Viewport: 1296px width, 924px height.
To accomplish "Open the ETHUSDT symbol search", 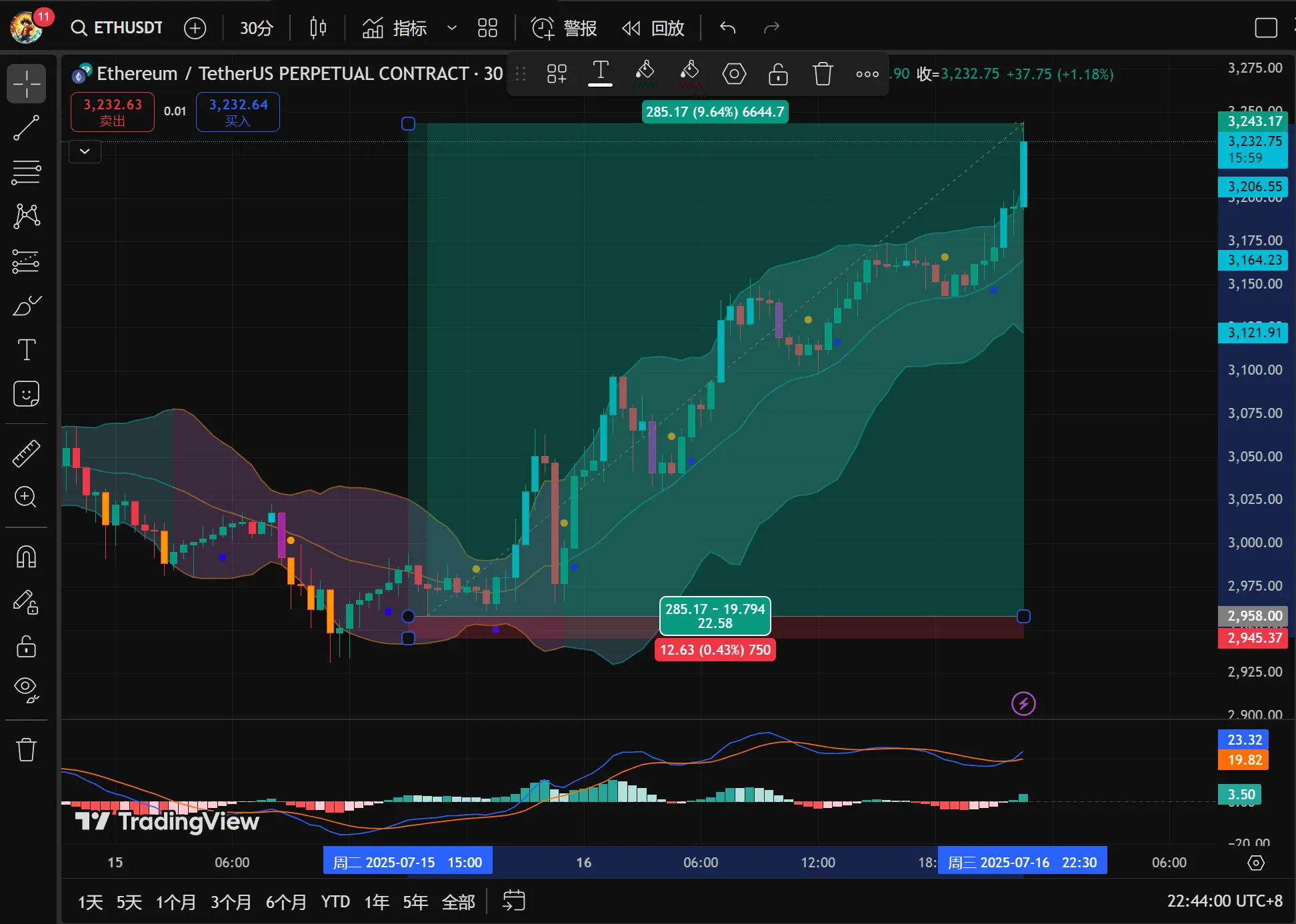I will click(x=117, y=28).
